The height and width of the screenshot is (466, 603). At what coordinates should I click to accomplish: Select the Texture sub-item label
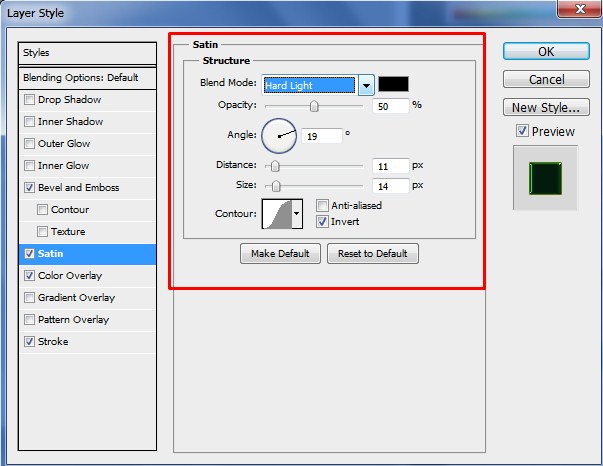[68, 231]
